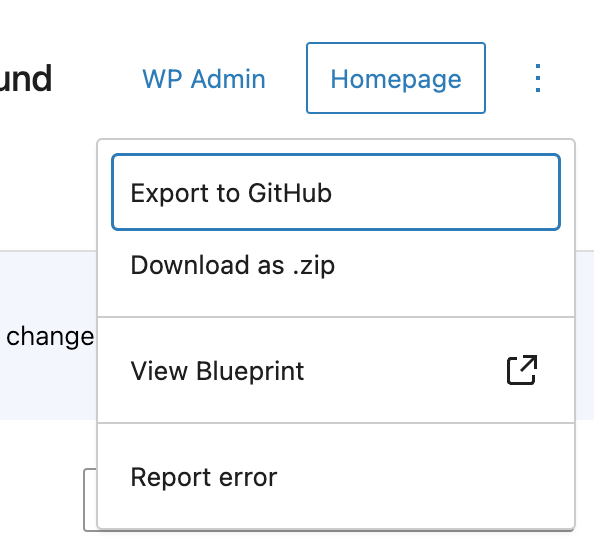
Task: Collapse the dropdown via vertical ellipsis
Action: [538, 78]
